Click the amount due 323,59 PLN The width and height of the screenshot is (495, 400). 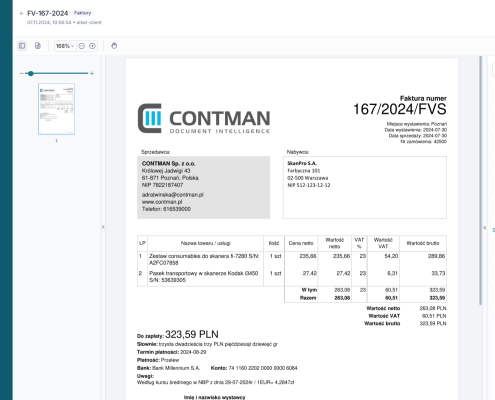(x=192, y=334)
